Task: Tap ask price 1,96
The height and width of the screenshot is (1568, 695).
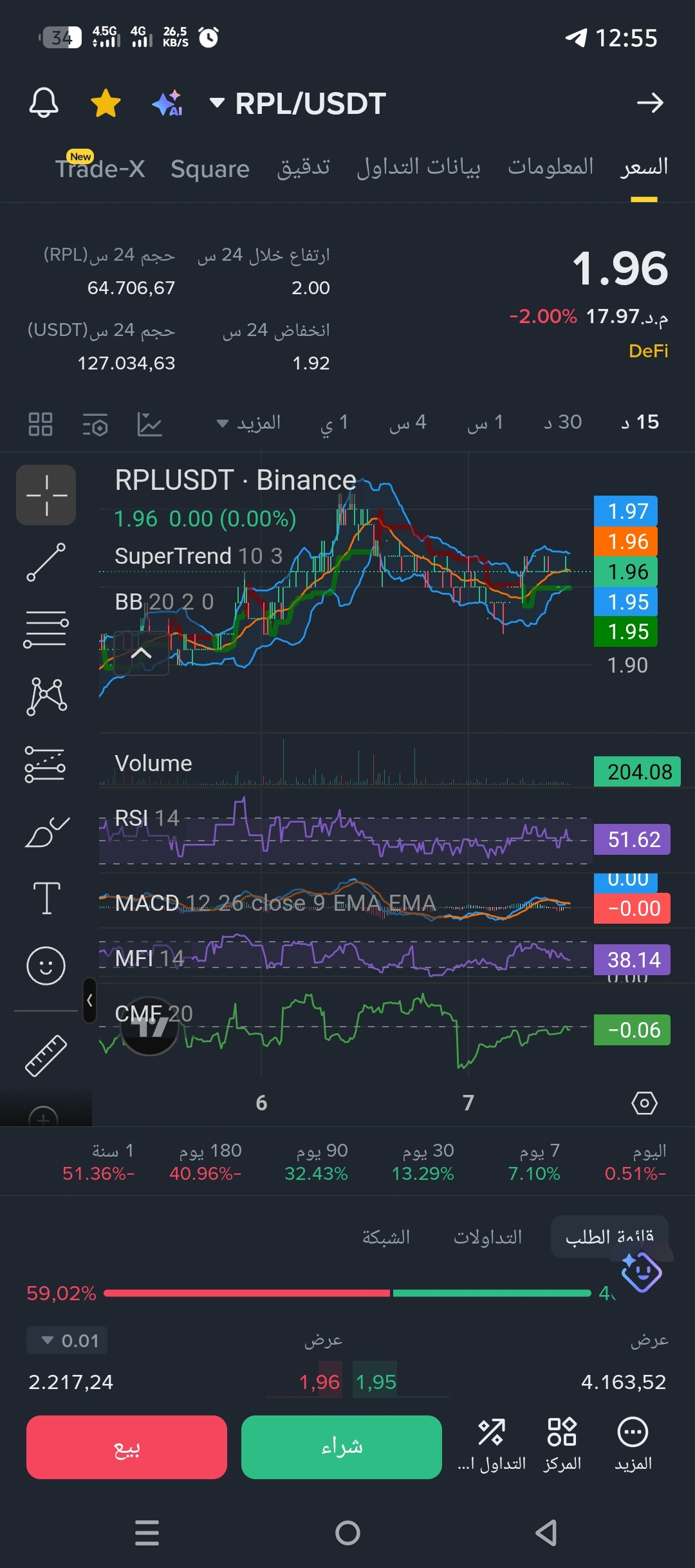Action: [x=319, y=1381]
